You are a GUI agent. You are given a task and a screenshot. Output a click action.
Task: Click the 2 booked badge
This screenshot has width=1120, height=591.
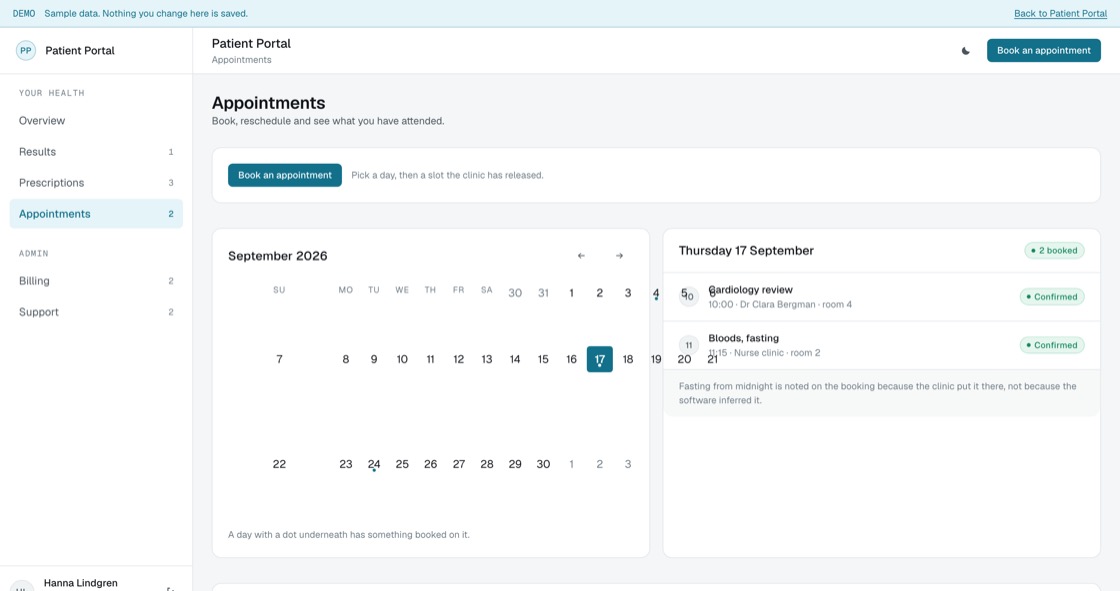[x=1054, y=251]
